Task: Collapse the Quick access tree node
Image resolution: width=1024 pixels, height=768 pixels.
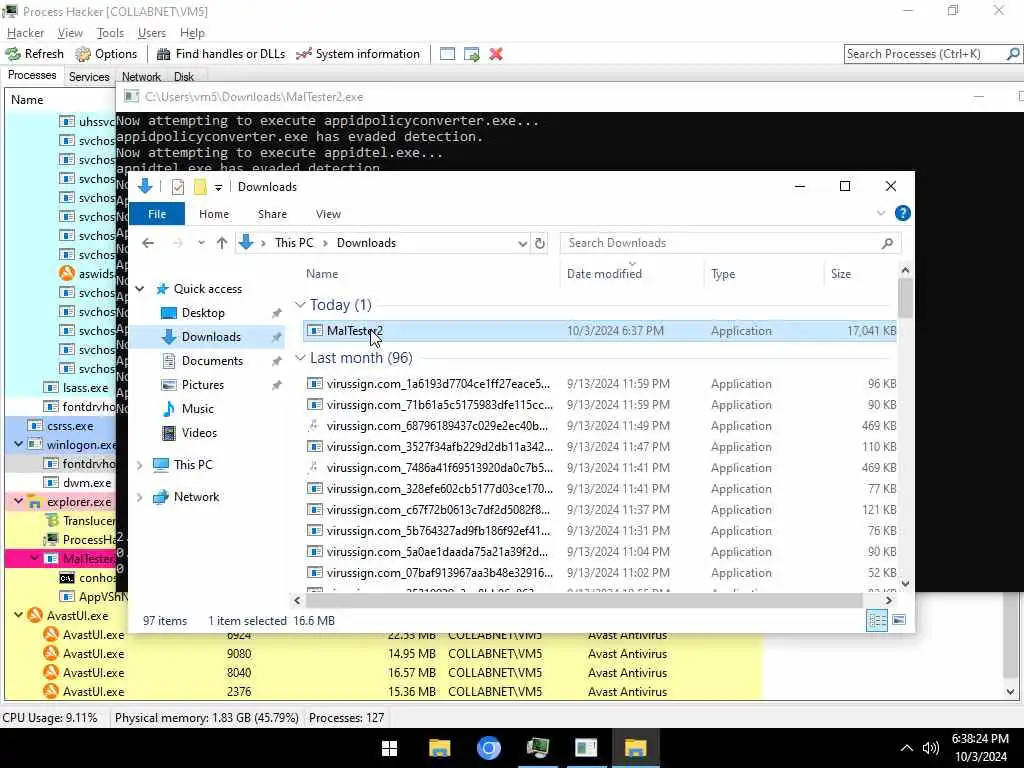Action: coord(140,289)
